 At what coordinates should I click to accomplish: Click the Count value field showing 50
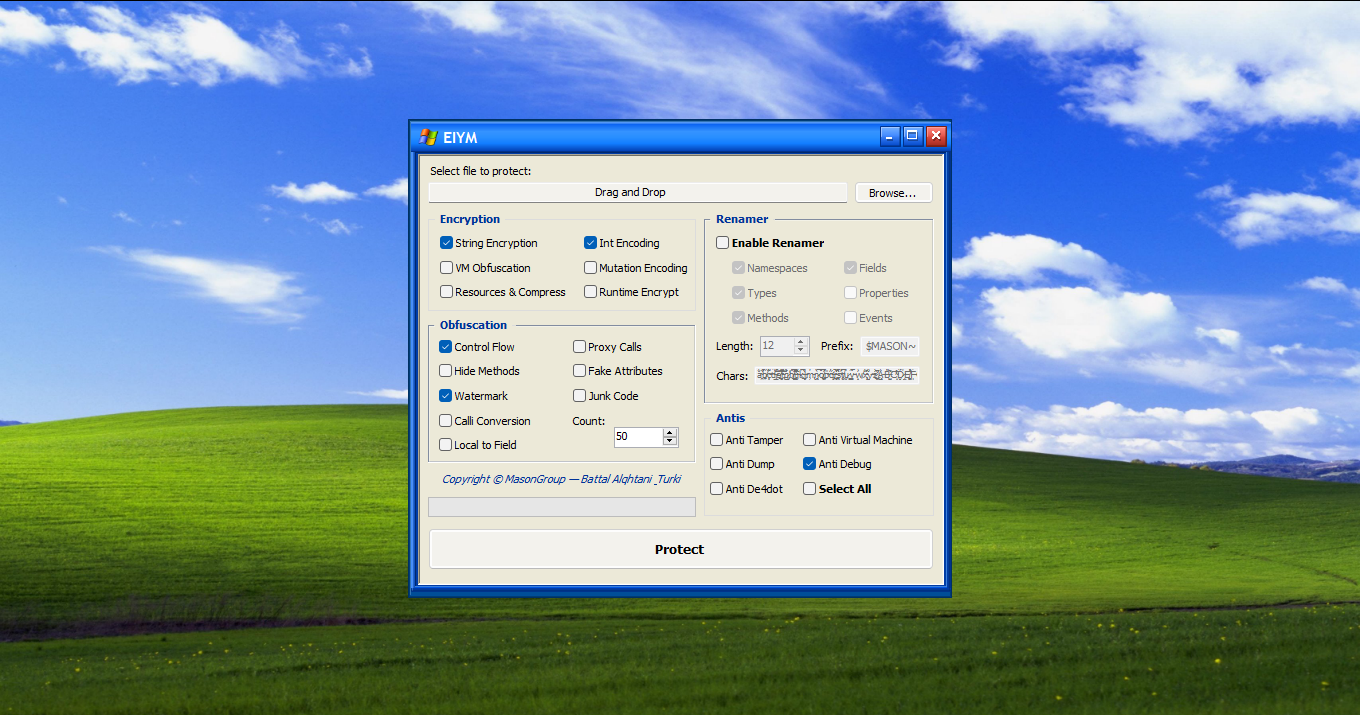(638, 437)
